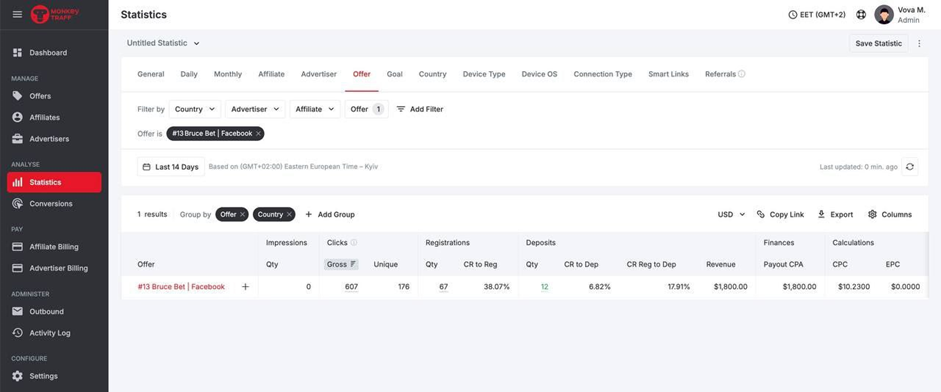
Task: Remove the Bruce Bet offer filter chip
Action: (x=258, y=134)
